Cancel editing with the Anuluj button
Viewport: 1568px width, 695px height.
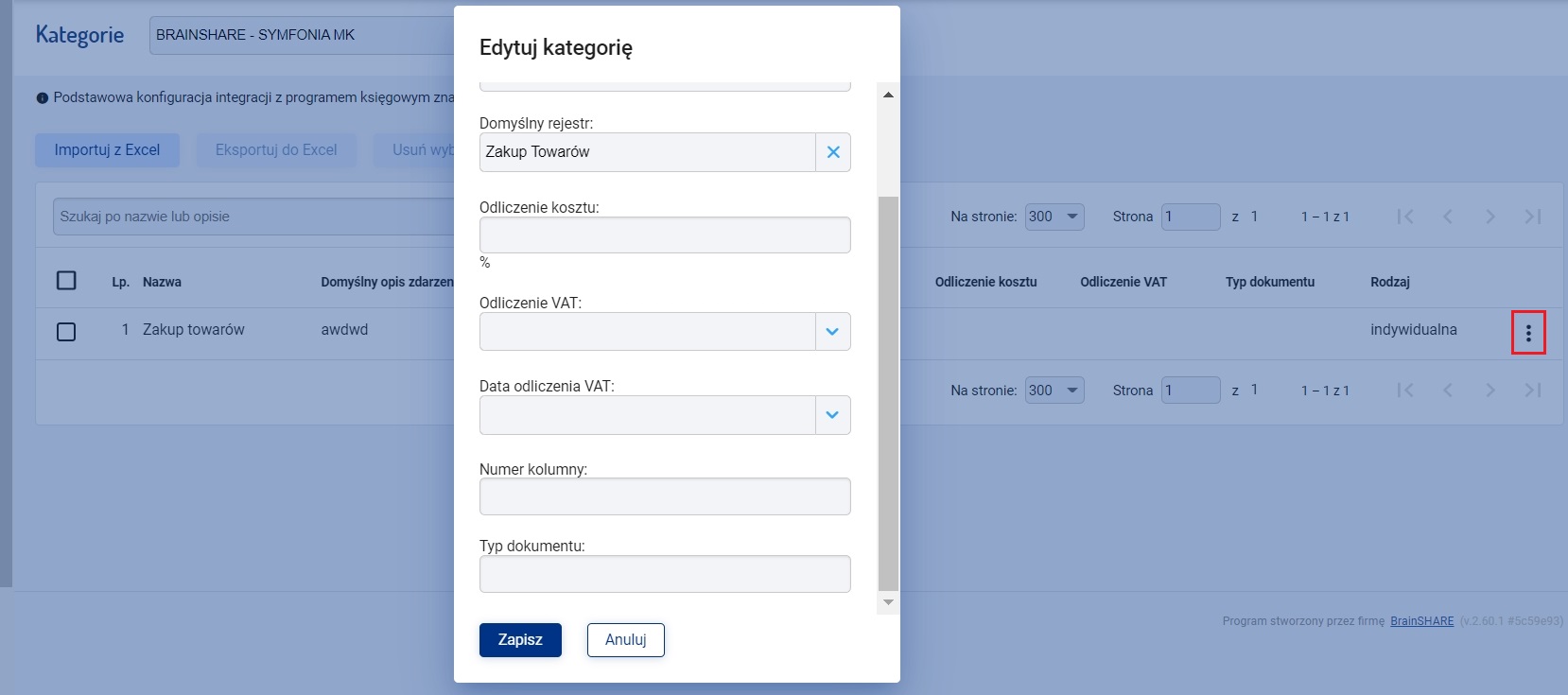[x=626, y=640]
